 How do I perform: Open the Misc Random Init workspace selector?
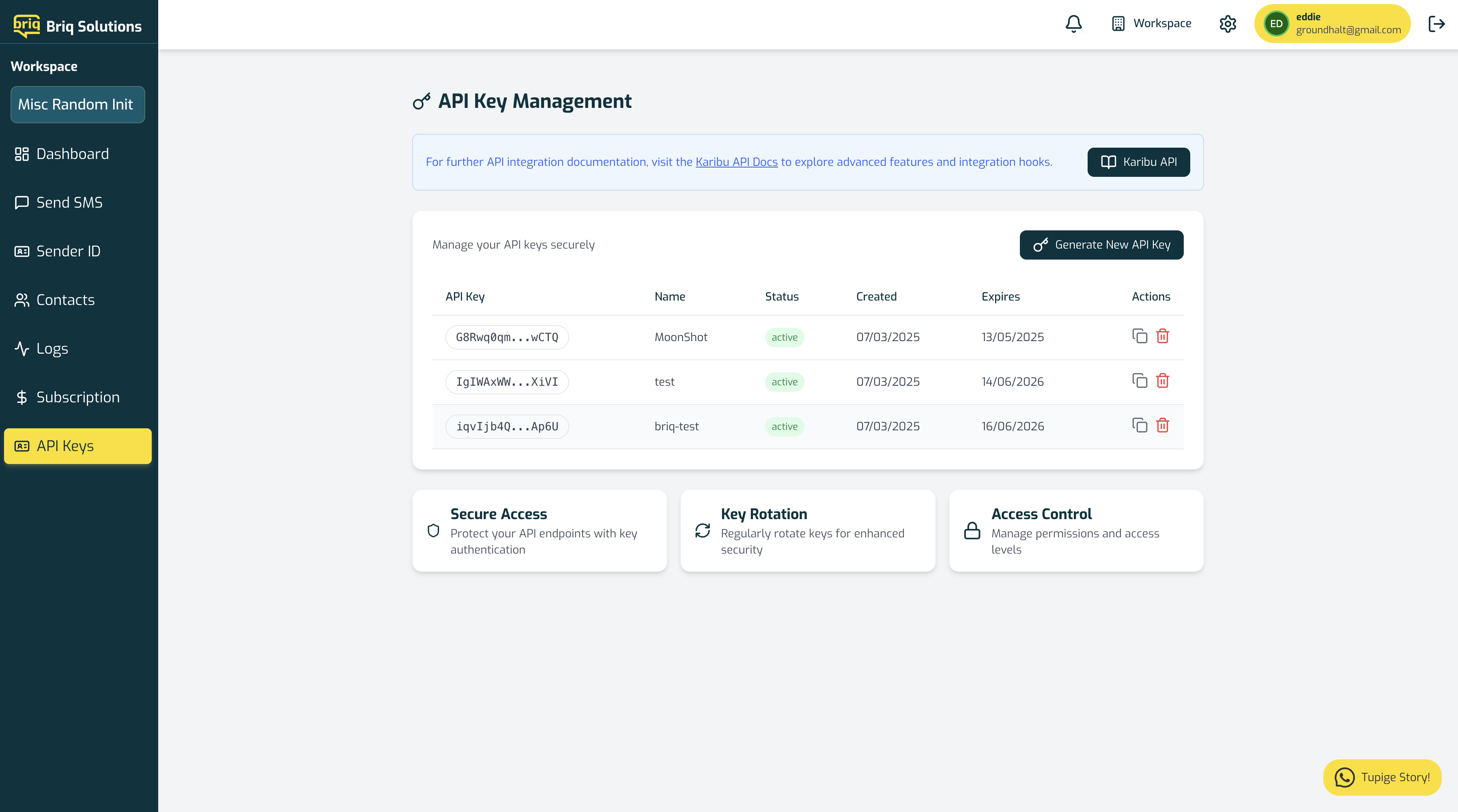(x=77, y=105)
